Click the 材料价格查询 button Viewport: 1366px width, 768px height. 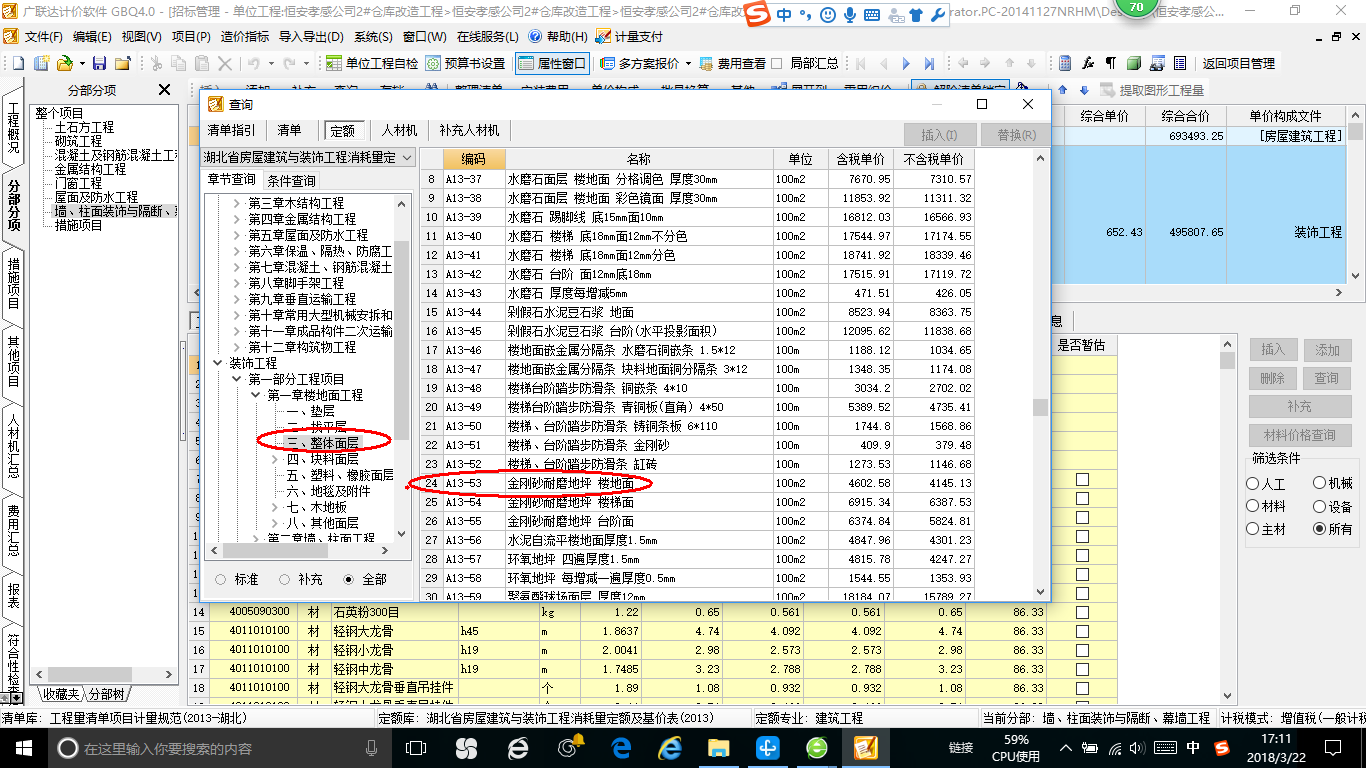[x=1299, y=435]
